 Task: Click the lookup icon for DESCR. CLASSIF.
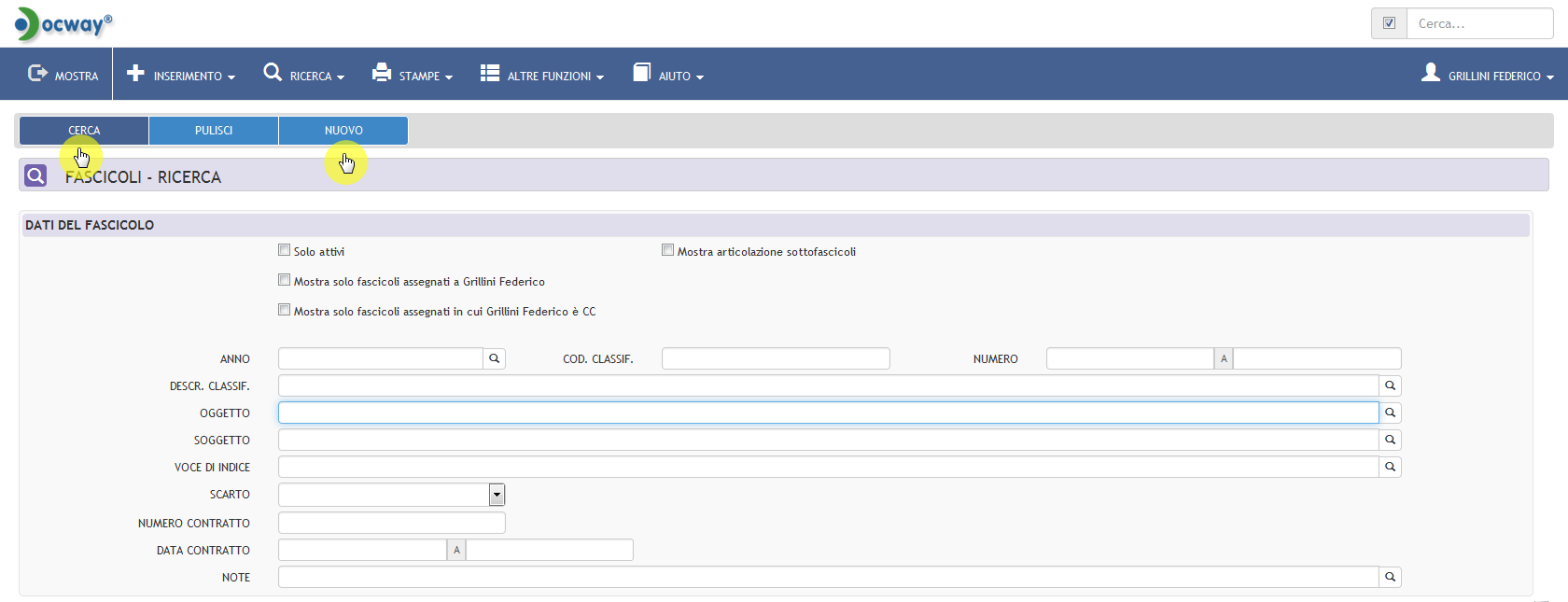click(1390, 385)
